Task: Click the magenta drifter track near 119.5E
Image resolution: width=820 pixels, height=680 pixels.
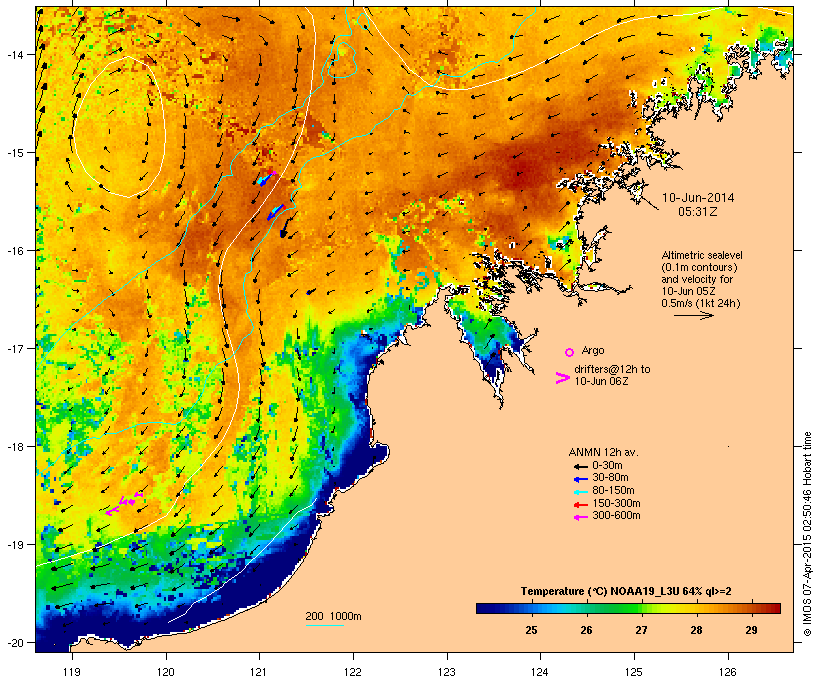Action: [x=123, y=504]
